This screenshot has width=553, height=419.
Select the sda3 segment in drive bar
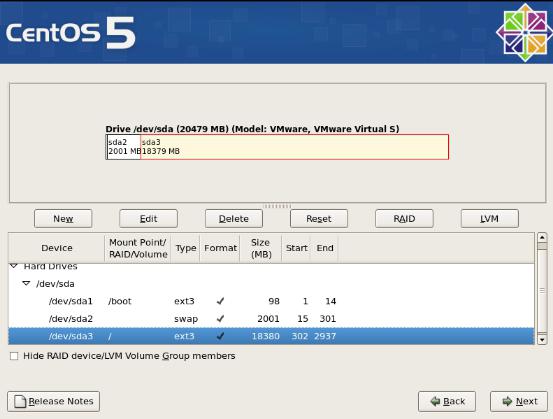click(x=294, y=147)
